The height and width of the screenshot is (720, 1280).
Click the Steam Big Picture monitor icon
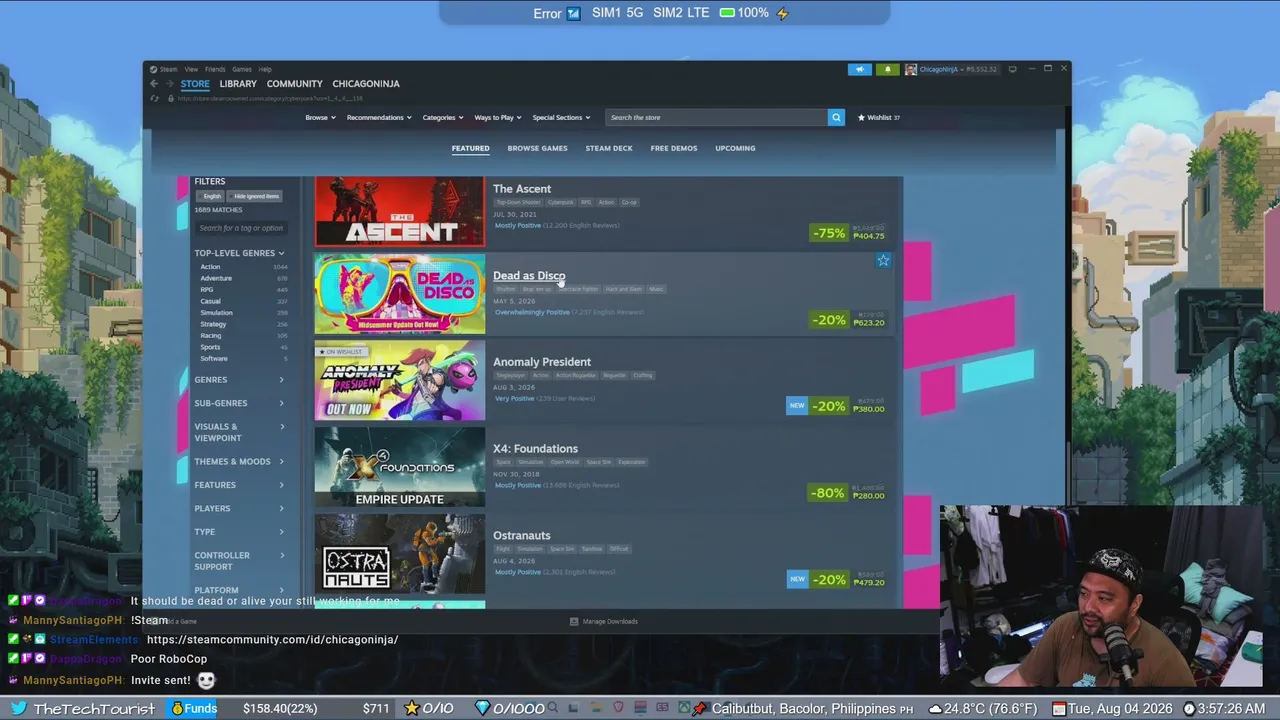coord(1012,69)
